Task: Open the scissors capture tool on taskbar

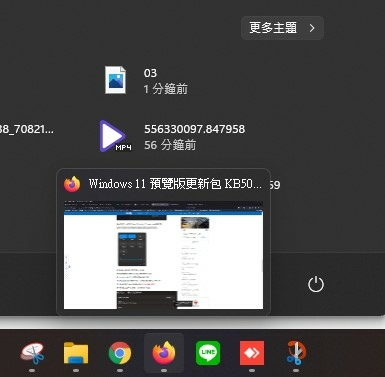Action: [x=296, y=353]
